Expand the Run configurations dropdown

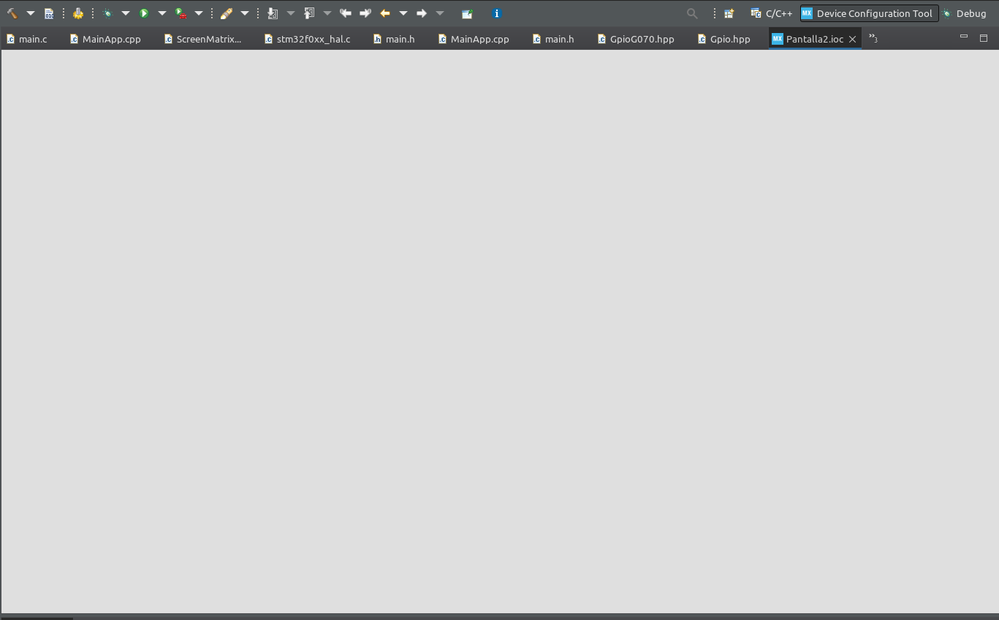click(x=162, y=13)
